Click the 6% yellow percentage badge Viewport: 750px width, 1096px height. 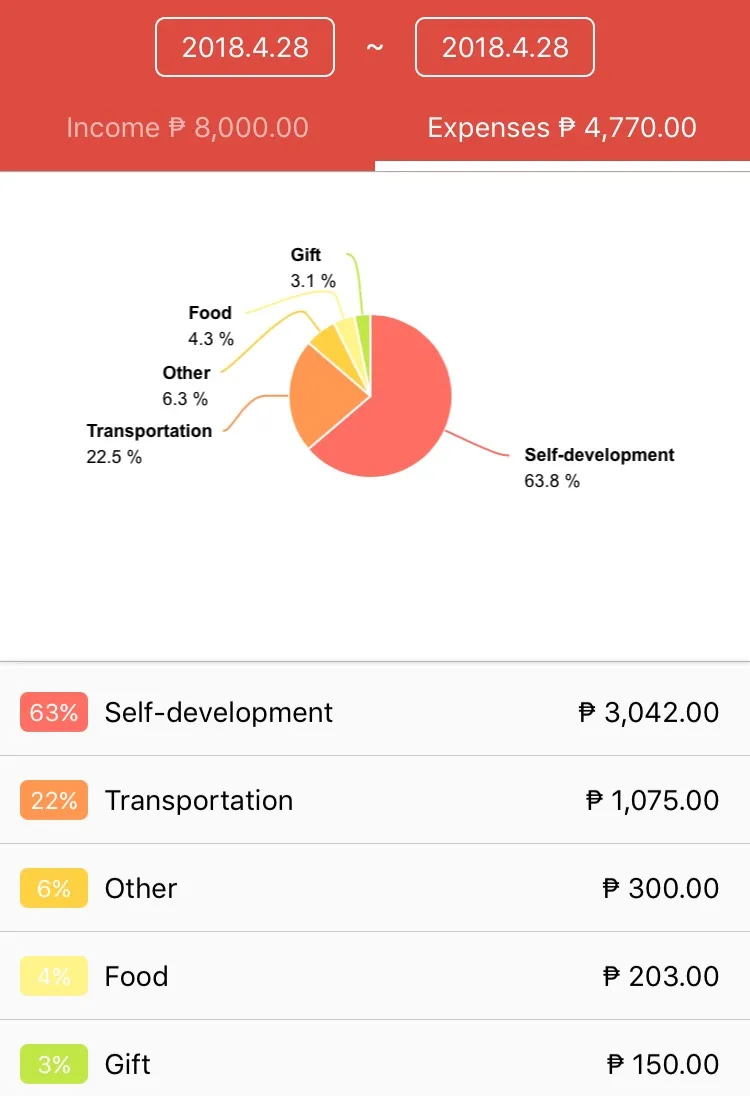pos(54,888)
